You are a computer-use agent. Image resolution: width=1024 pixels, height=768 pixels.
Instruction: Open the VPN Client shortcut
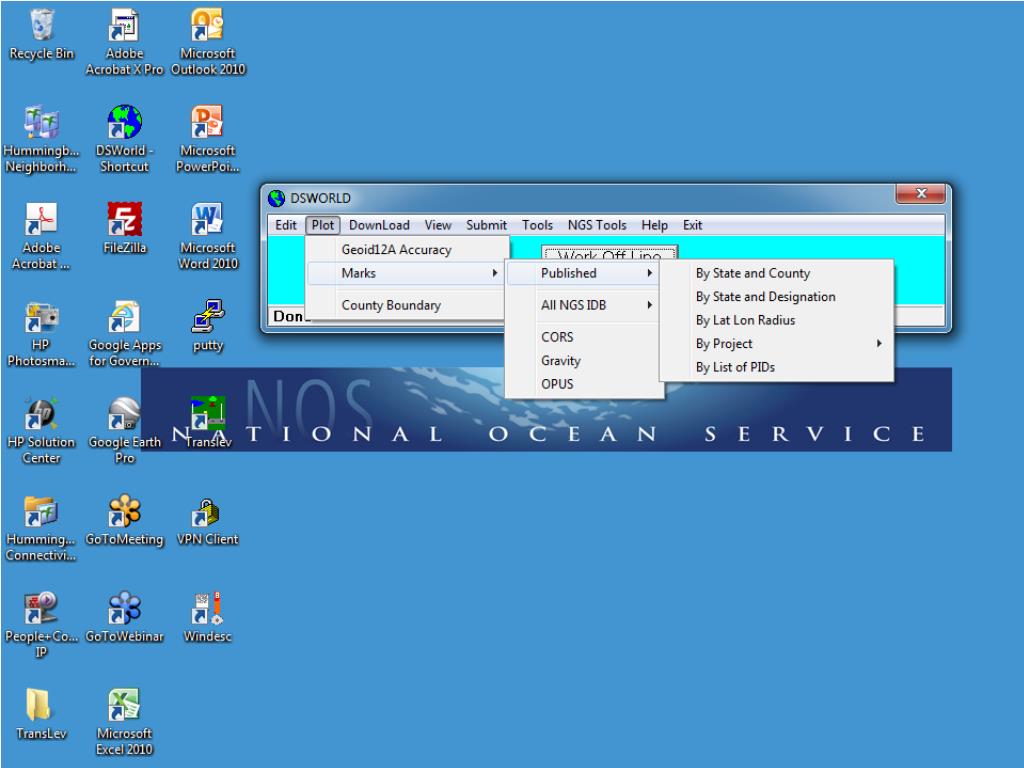208,520
